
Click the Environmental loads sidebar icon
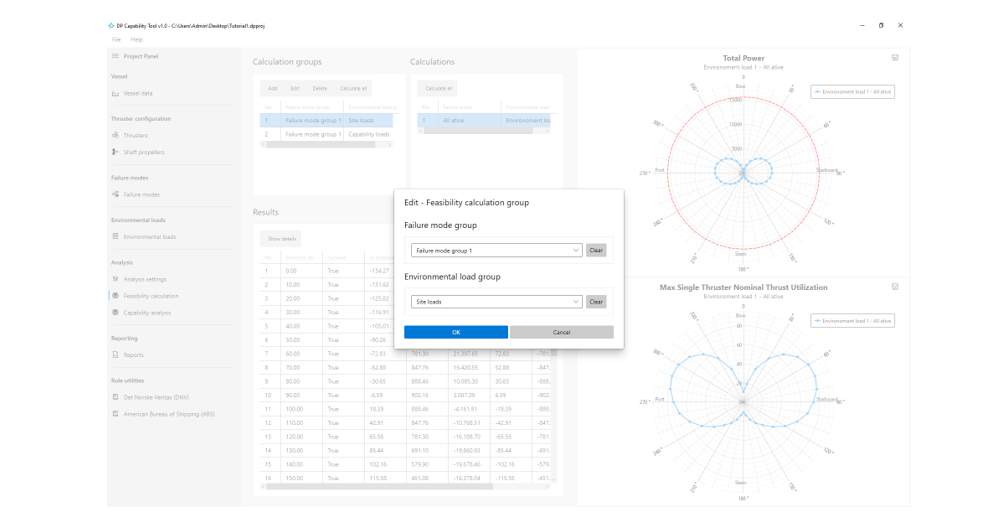(116, 236)
